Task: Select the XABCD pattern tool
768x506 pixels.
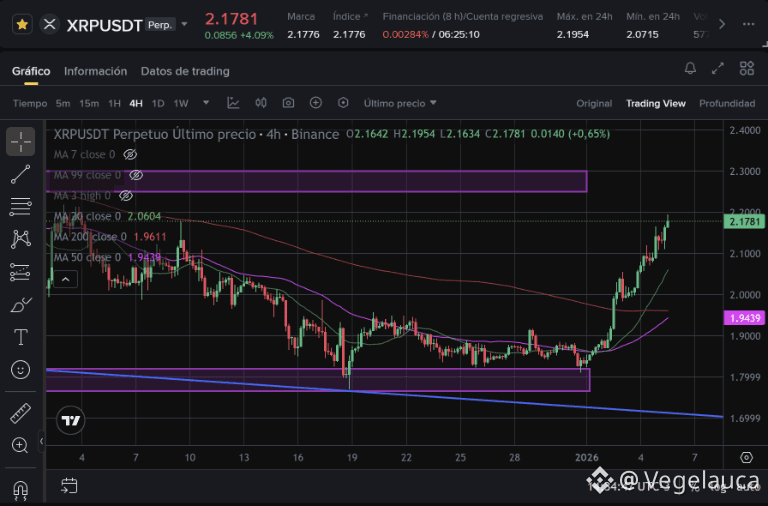Action: click(x=21, y=239)
